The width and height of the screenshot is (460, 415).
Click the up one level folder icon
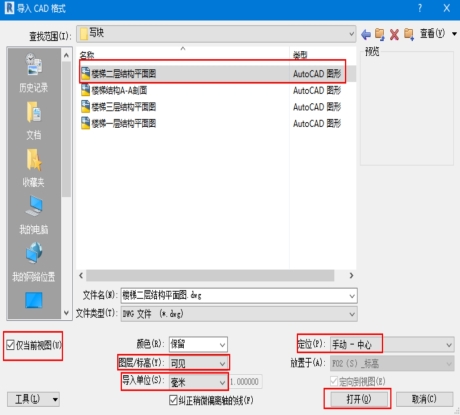click(380, 34)
